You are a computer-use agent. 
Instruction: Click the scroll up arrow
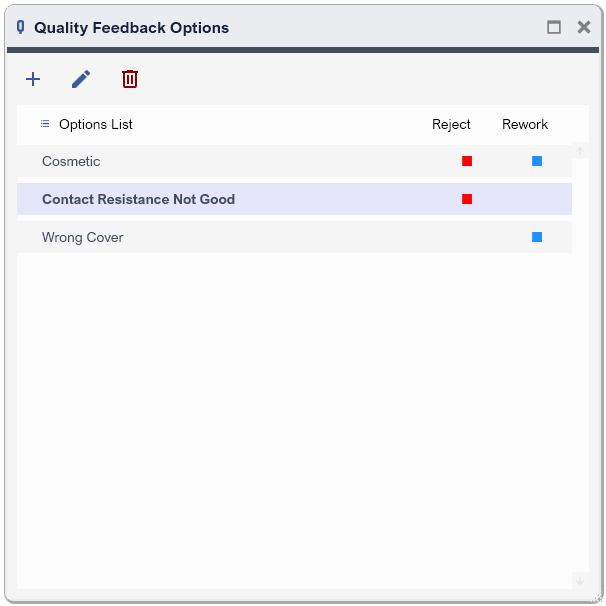click(x=580, y=151)
